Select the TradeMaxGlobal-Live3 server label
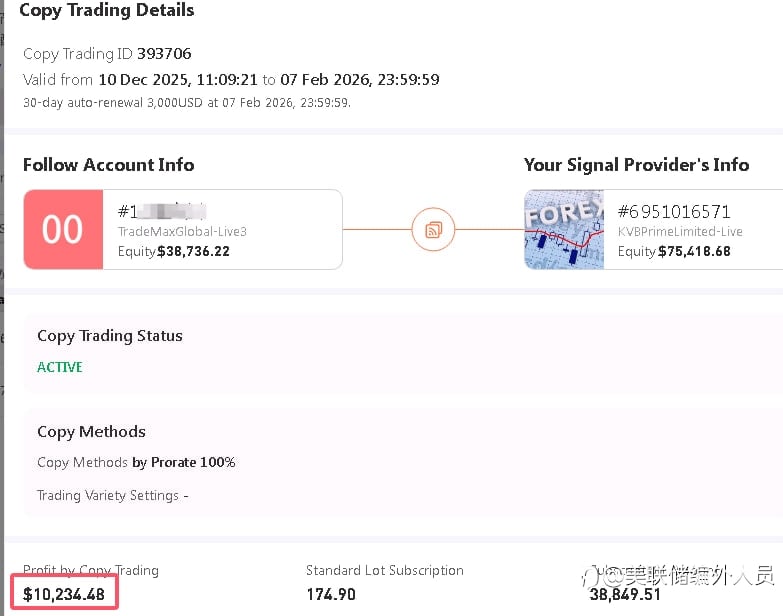Screen dimensions: 783x616 point(182,232)
